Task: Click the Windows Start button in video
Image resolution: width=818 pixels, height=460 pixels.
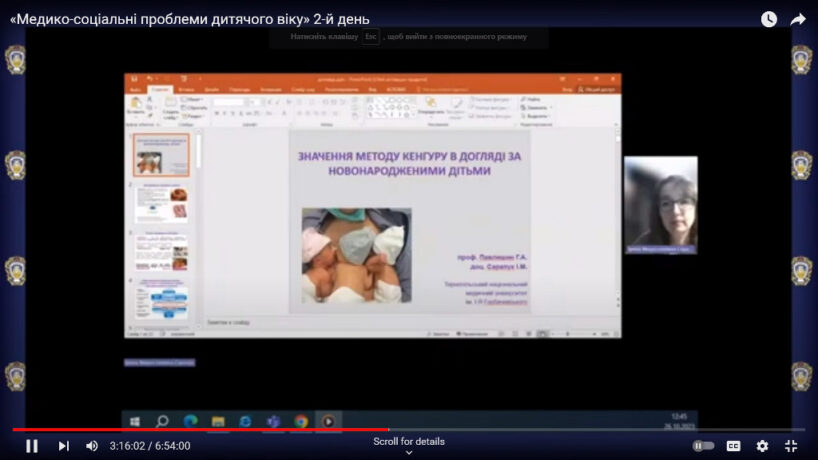Action: [134, 421]
